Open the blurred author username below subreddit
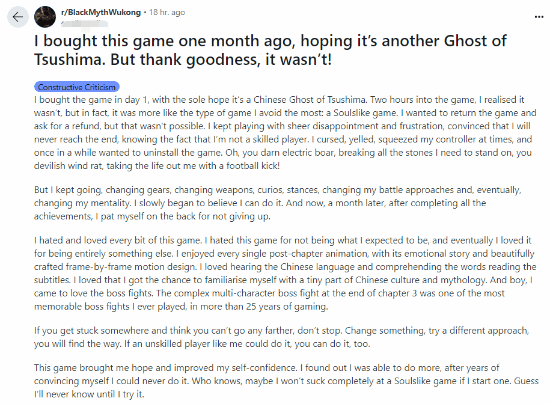 (x=84, y=24)
